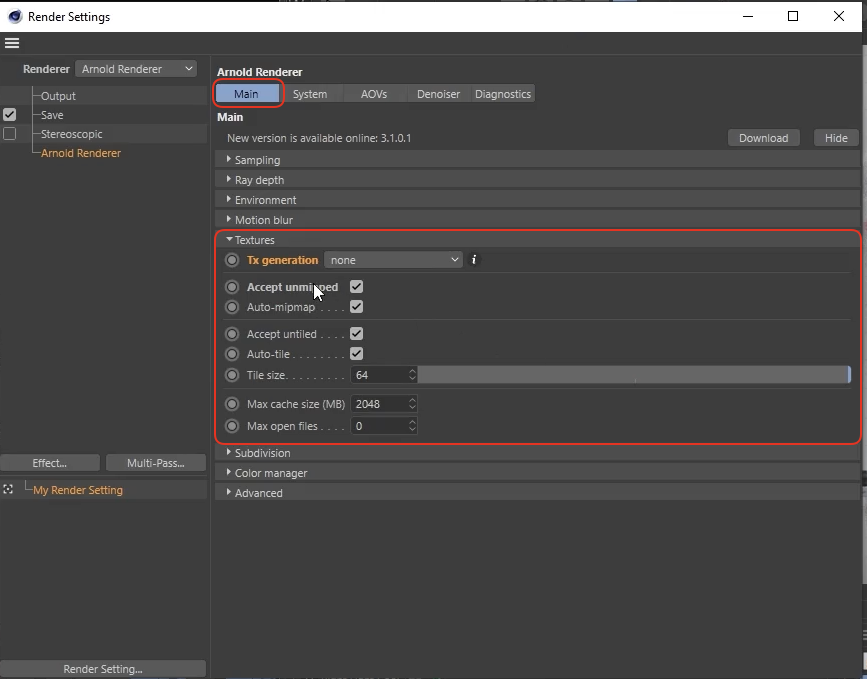Click the 'New version is available online' text
867x679 pixels.
319,138
